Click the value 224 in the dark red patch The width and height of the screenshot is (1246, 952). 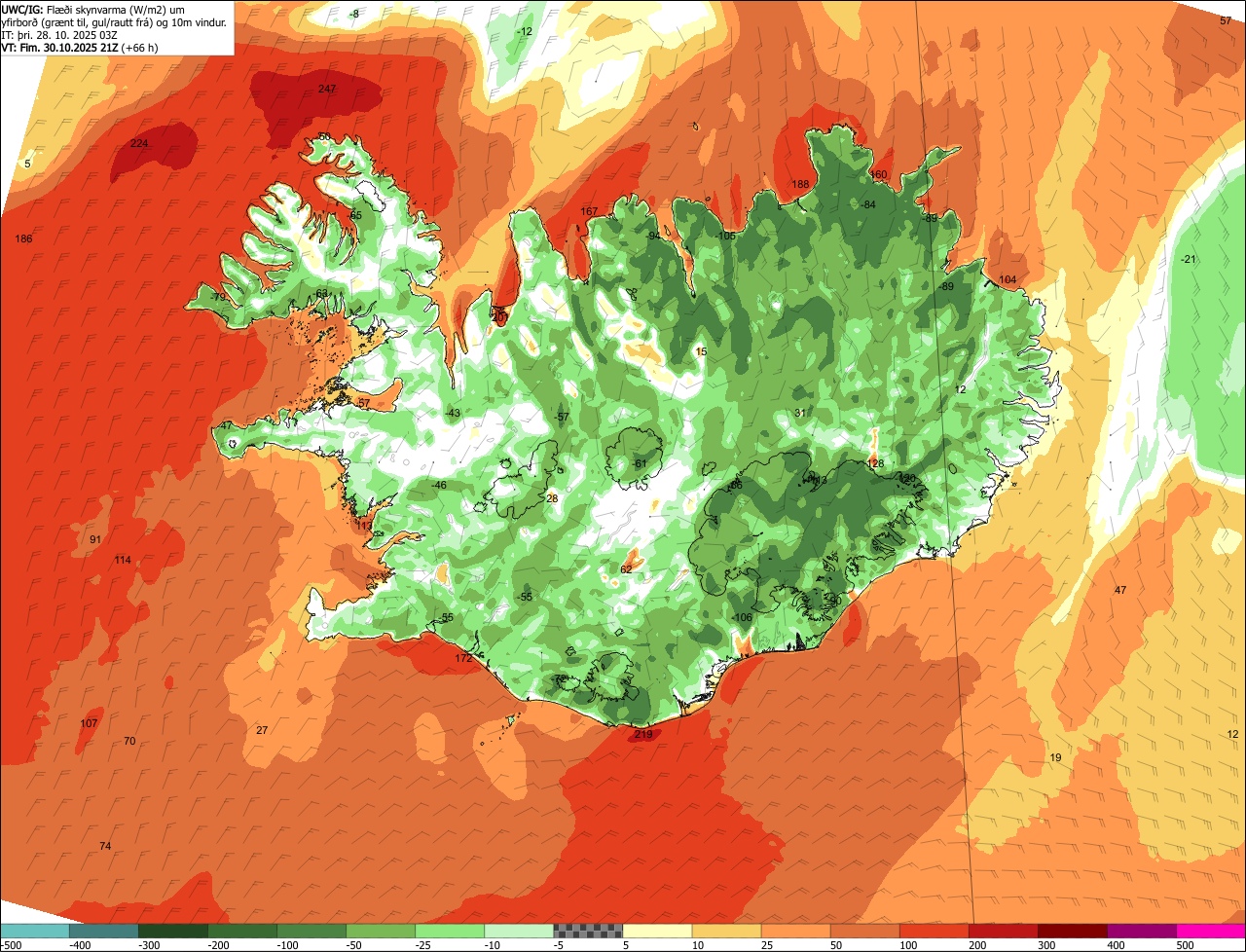(x=139, y=143)
